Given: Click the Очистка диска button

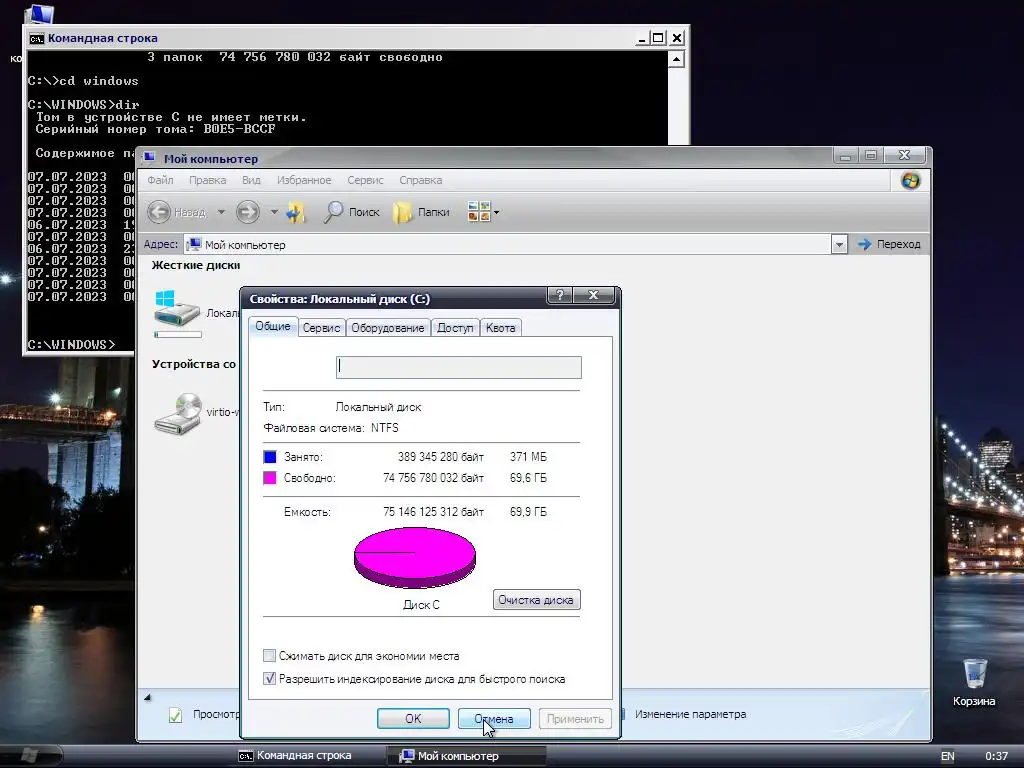Looking at the screenshot, I should pyautogui.click(x=536, y=600).
